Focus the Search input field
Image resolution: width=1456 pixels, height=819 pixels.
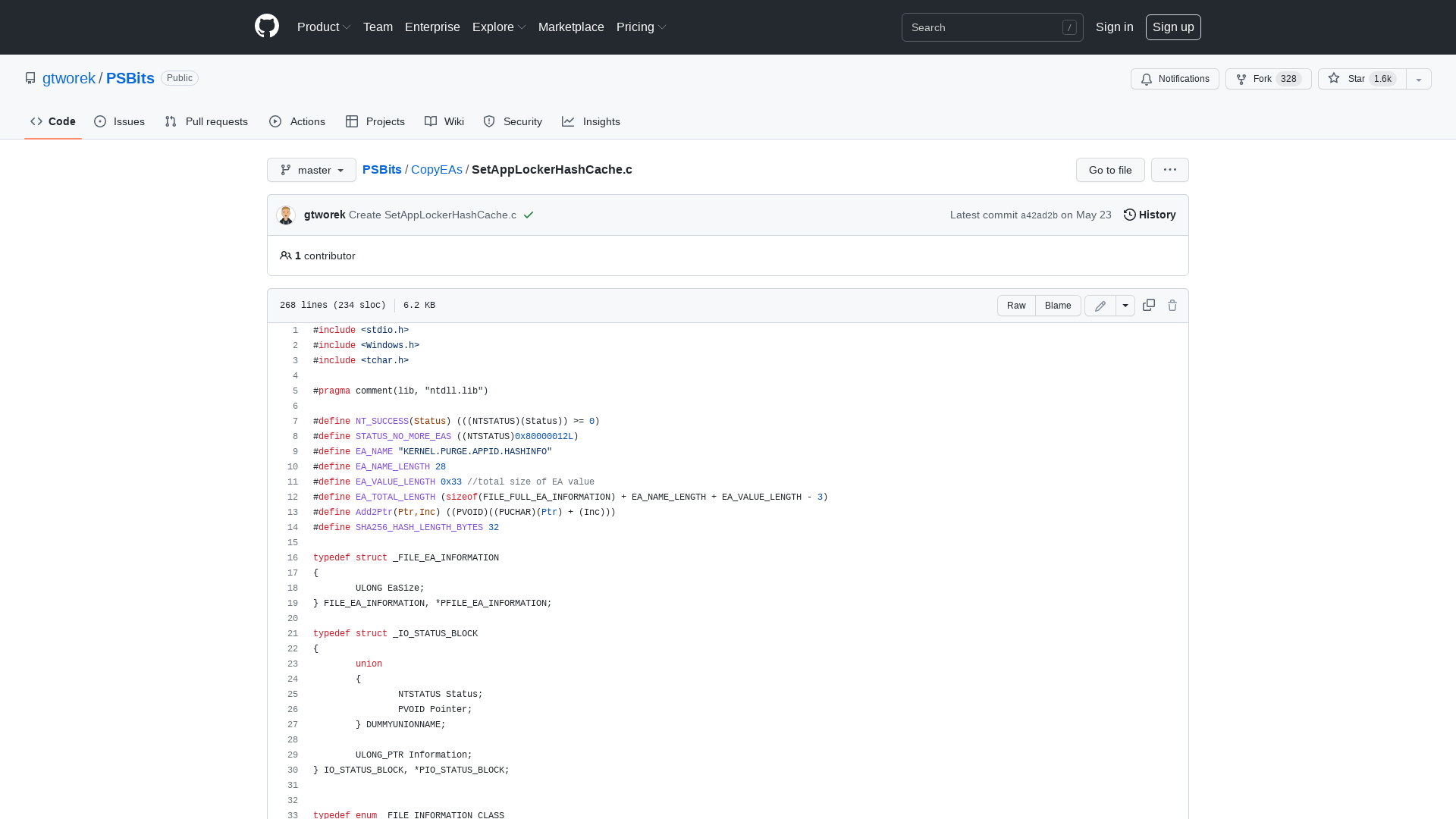[x=993, y=27]
